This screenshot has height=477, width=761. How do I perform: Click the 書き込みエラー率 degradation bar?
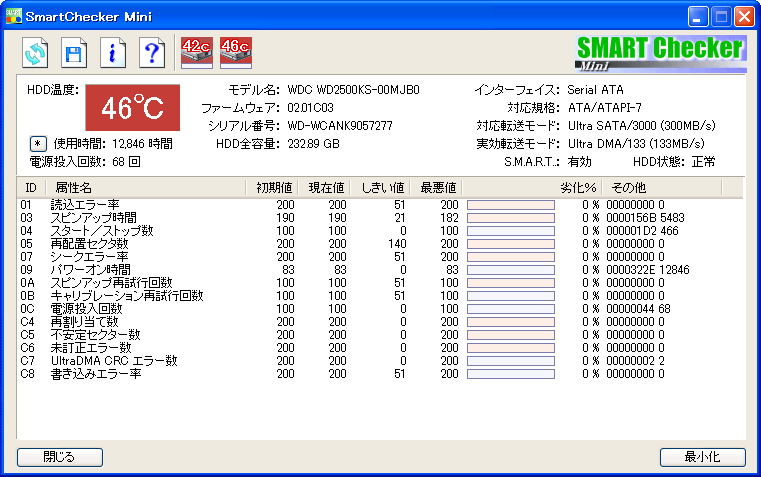click(x=511, y=374)
